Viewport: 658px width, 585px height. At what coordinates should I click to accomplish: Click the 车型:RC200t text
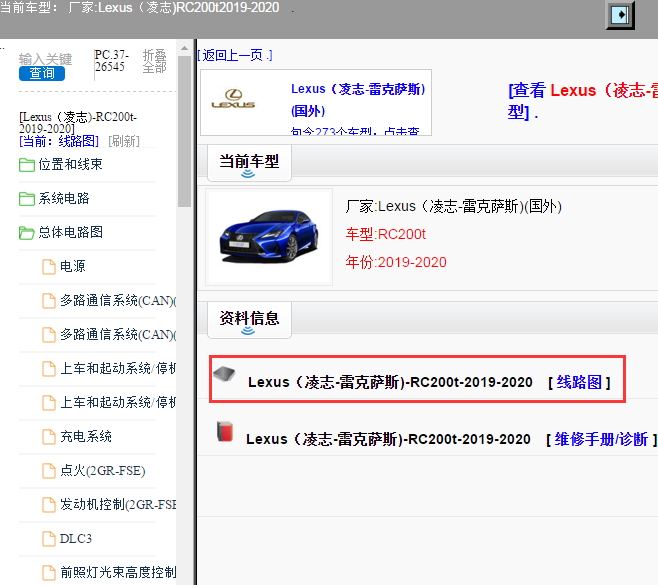tap(386, 234)
